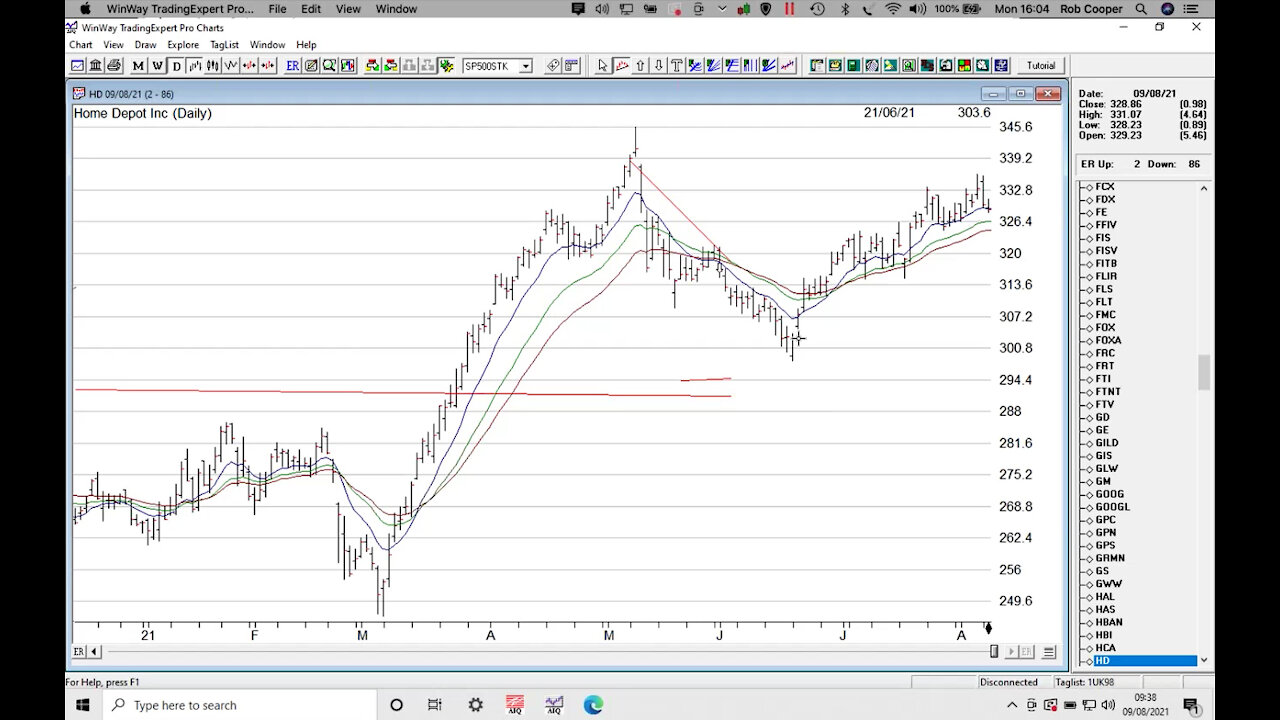Image resolution: width=1280 pixels, height=720 pixels.
Task: Select the Text T drawing tool
Action: point(676,66)
